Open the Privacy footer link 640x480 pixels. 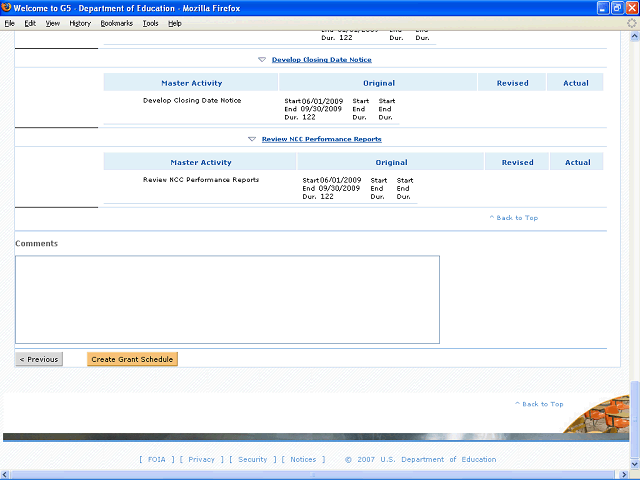(201, 460)
